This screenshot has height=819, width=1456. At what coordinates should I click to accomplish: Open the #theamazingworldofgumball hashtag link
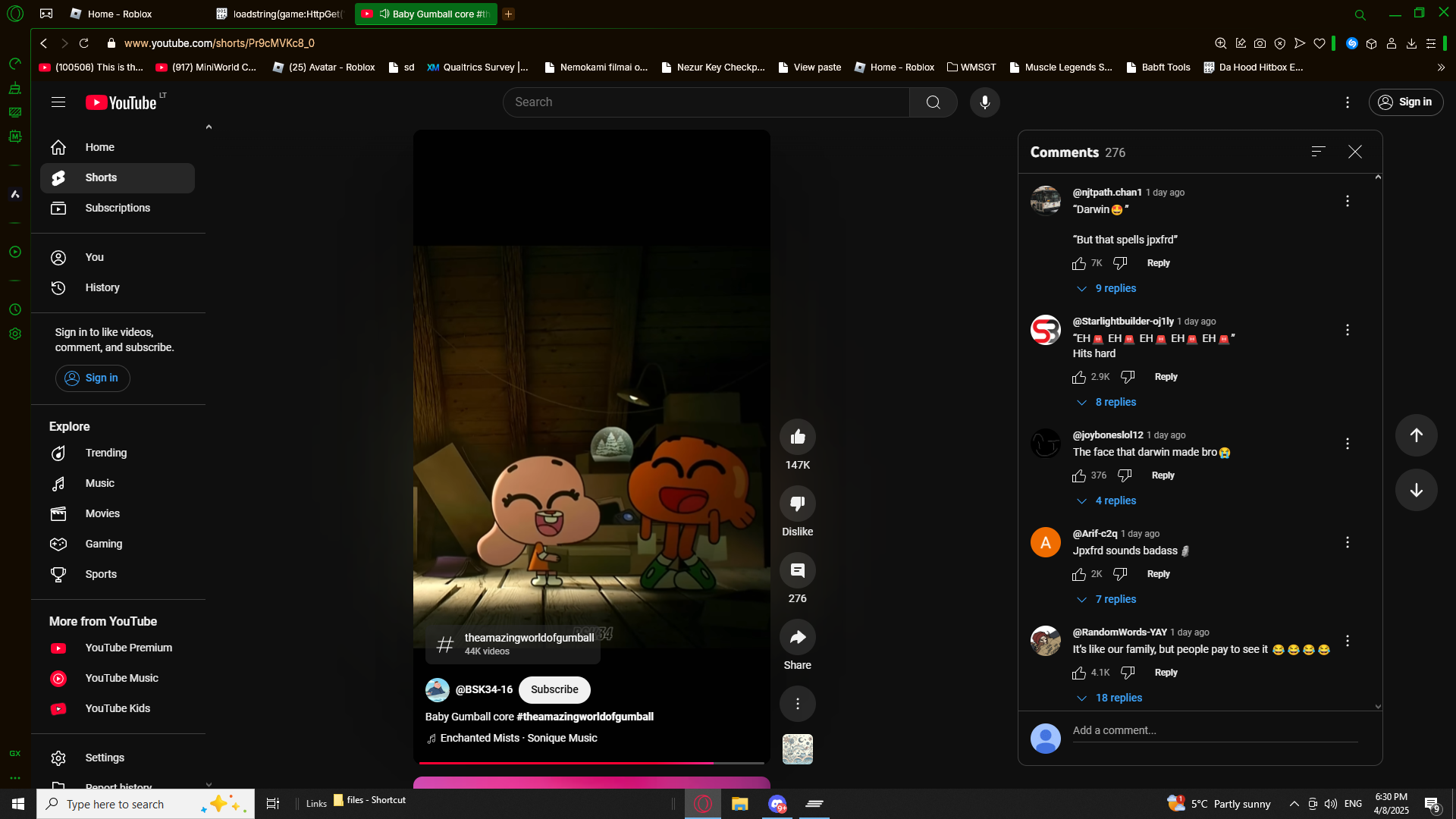pos(584,717)
